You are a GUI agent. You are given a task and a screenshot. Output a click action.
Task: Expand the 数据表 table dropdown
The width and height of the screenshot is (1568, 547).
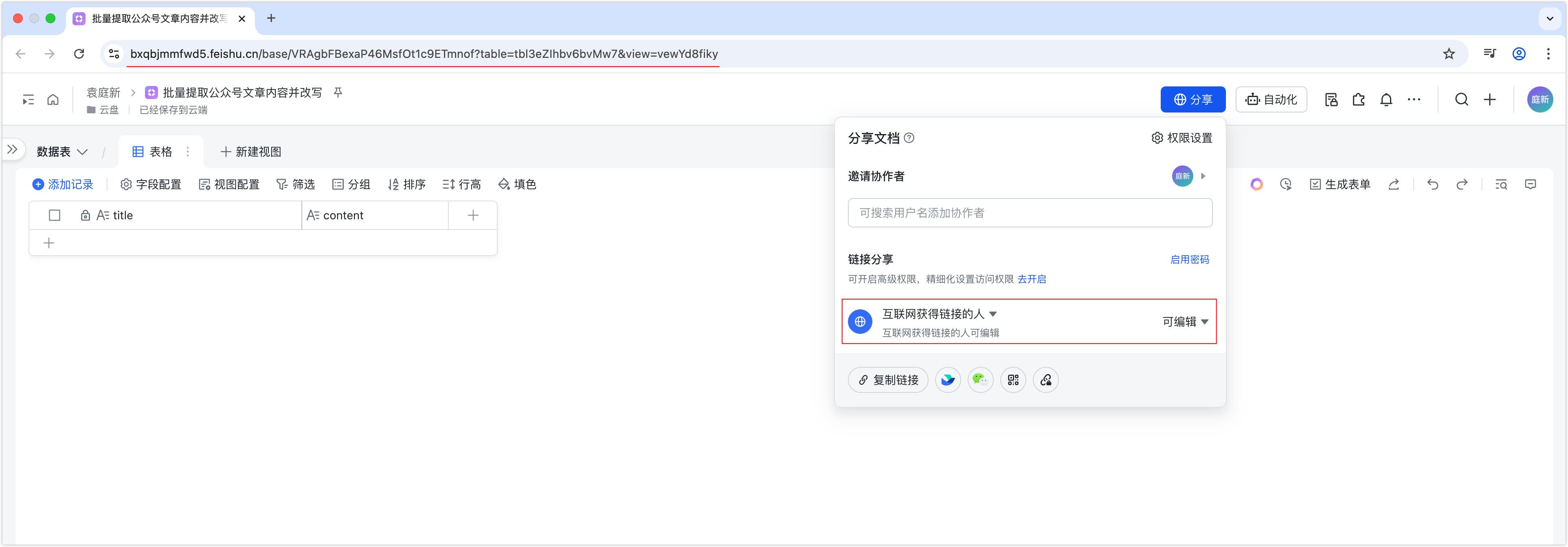62,152
